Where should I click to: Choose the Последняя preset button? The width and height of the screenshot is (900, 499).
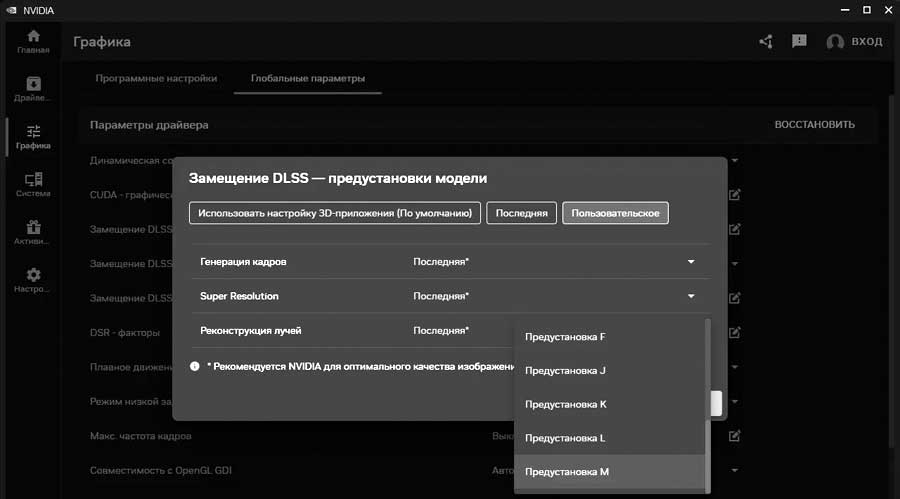pos(521,213)
